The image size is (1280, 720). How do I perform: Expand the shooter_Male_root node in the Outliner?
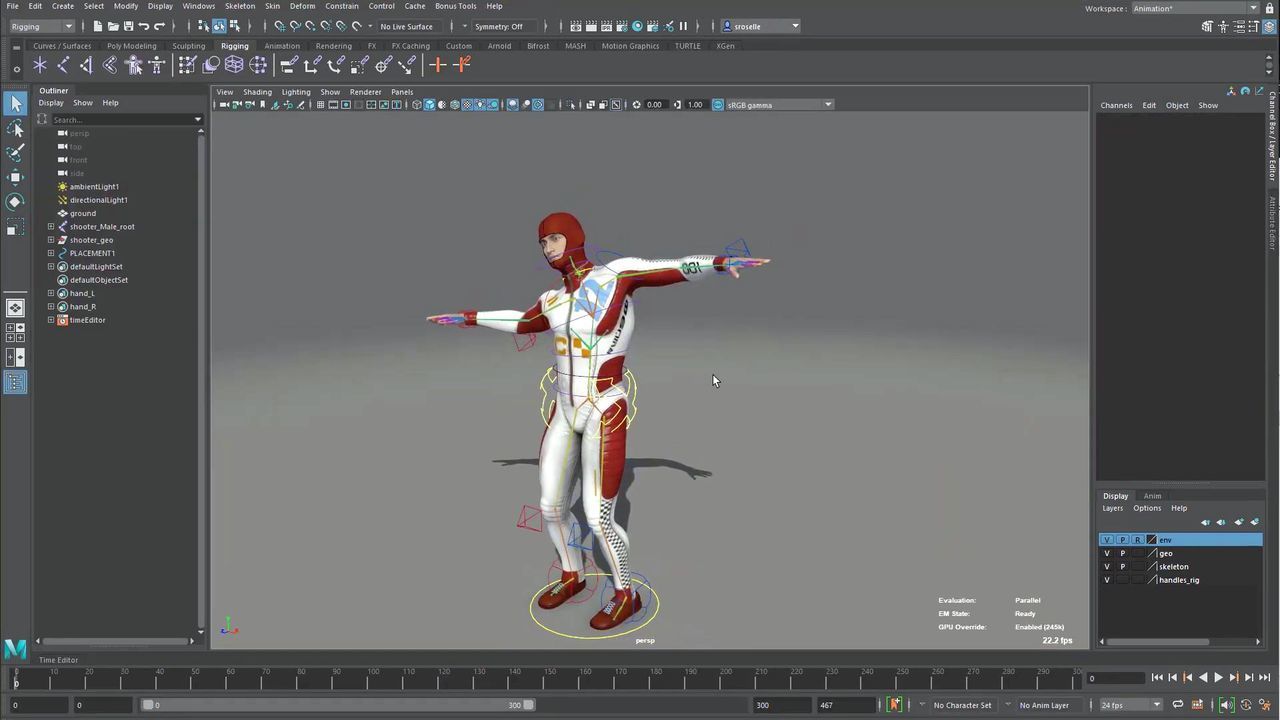[x=51, y=227]
